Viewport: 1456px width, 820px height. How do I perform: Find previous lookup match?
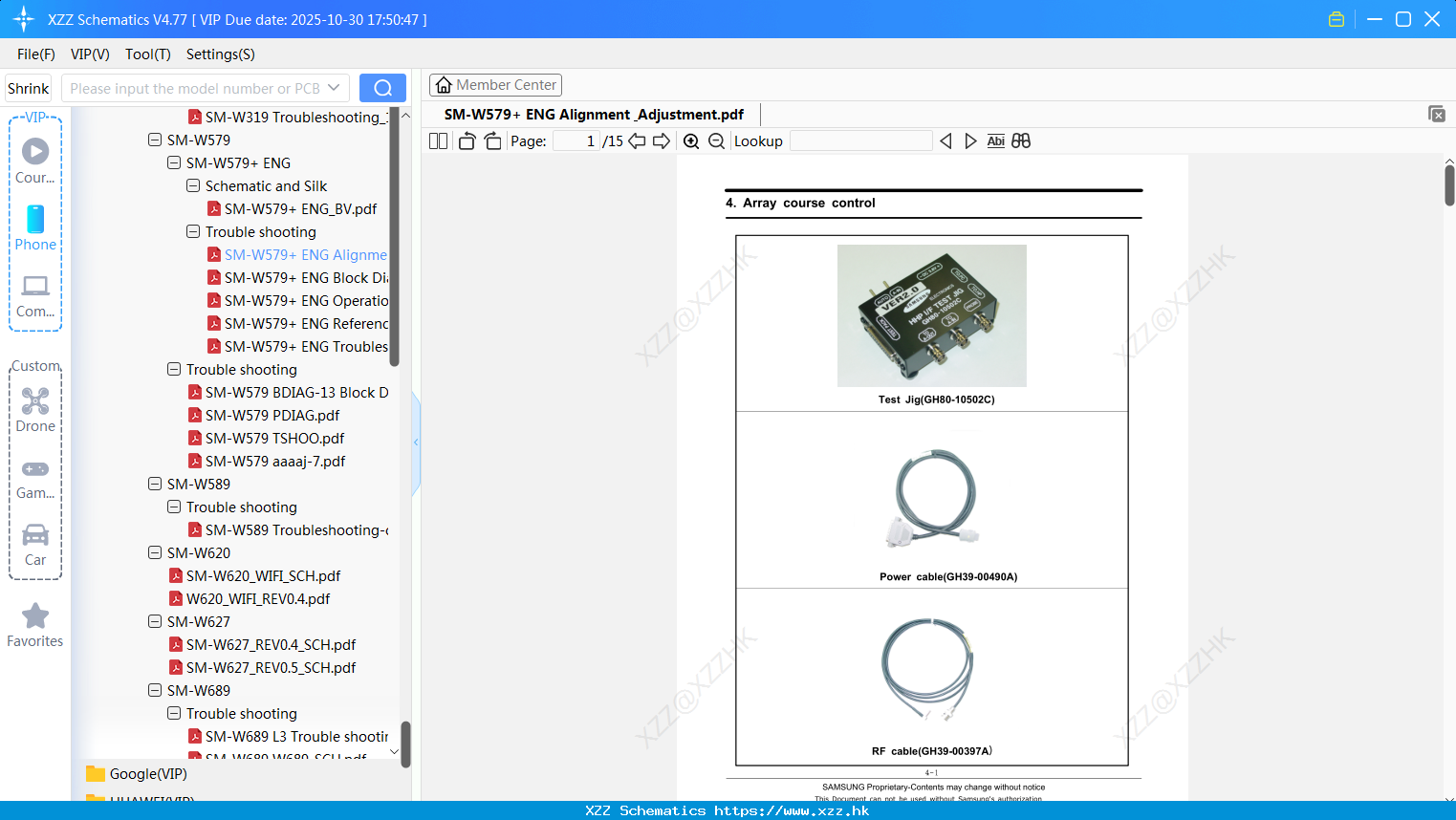[945, 141]
